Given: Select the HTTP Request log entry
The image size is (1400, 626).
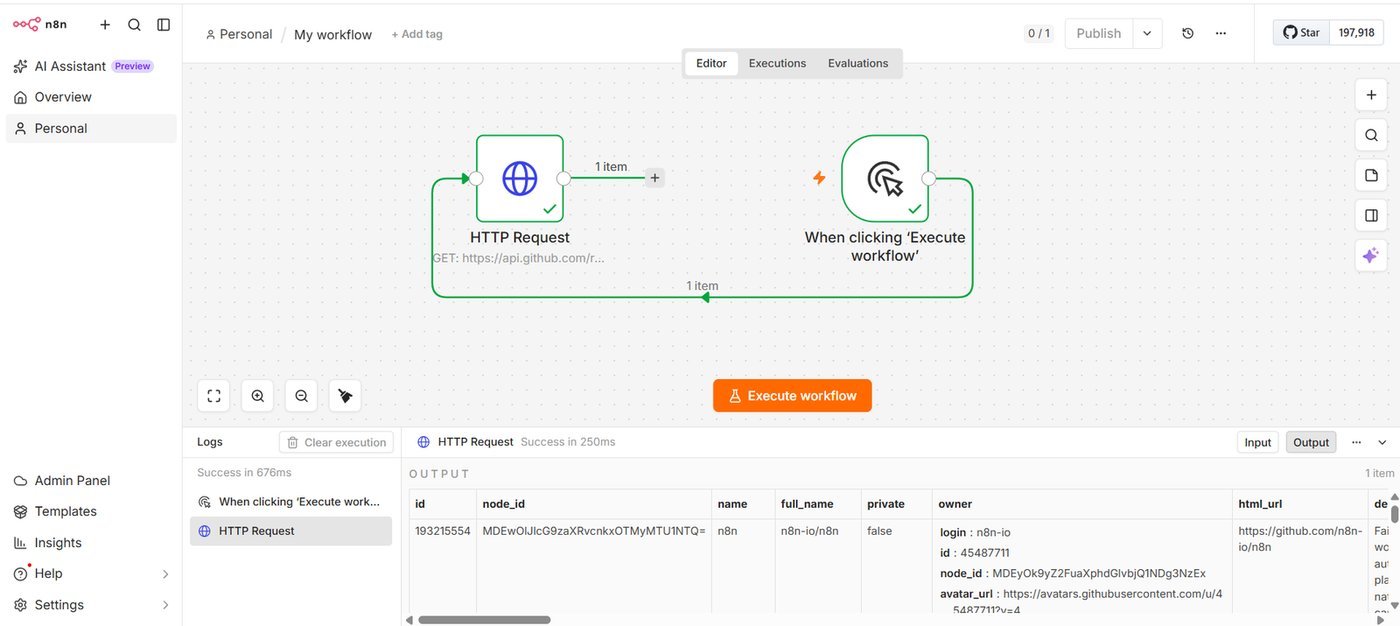Looking at the screenshot, I should pos(291,531).
